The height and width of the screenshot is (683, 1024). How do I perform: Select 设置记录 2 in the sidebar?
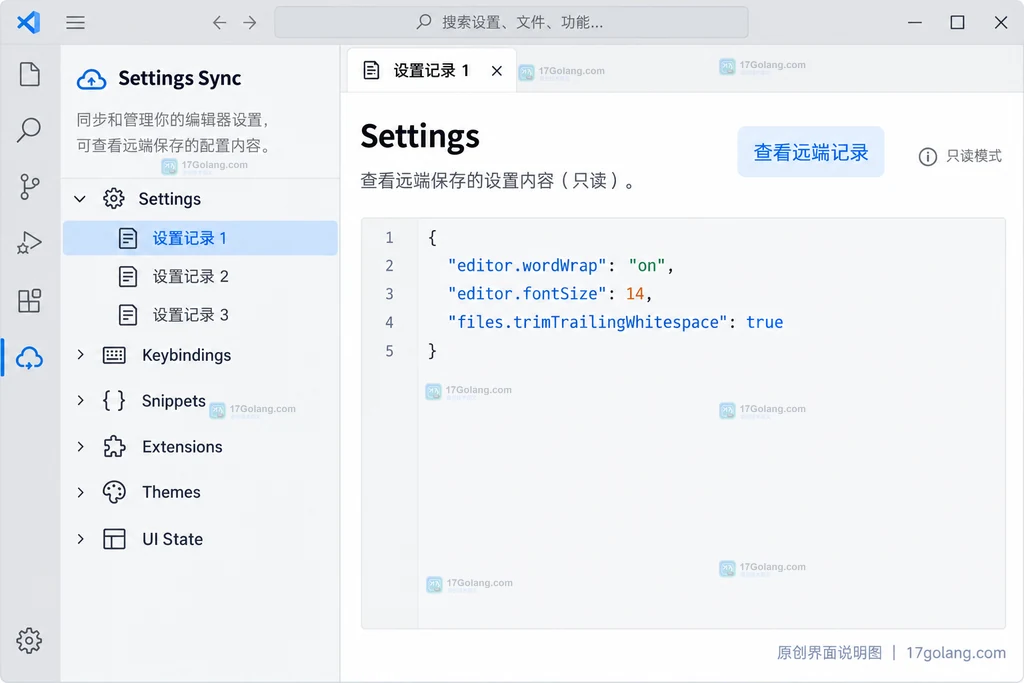tap(200, 276)
